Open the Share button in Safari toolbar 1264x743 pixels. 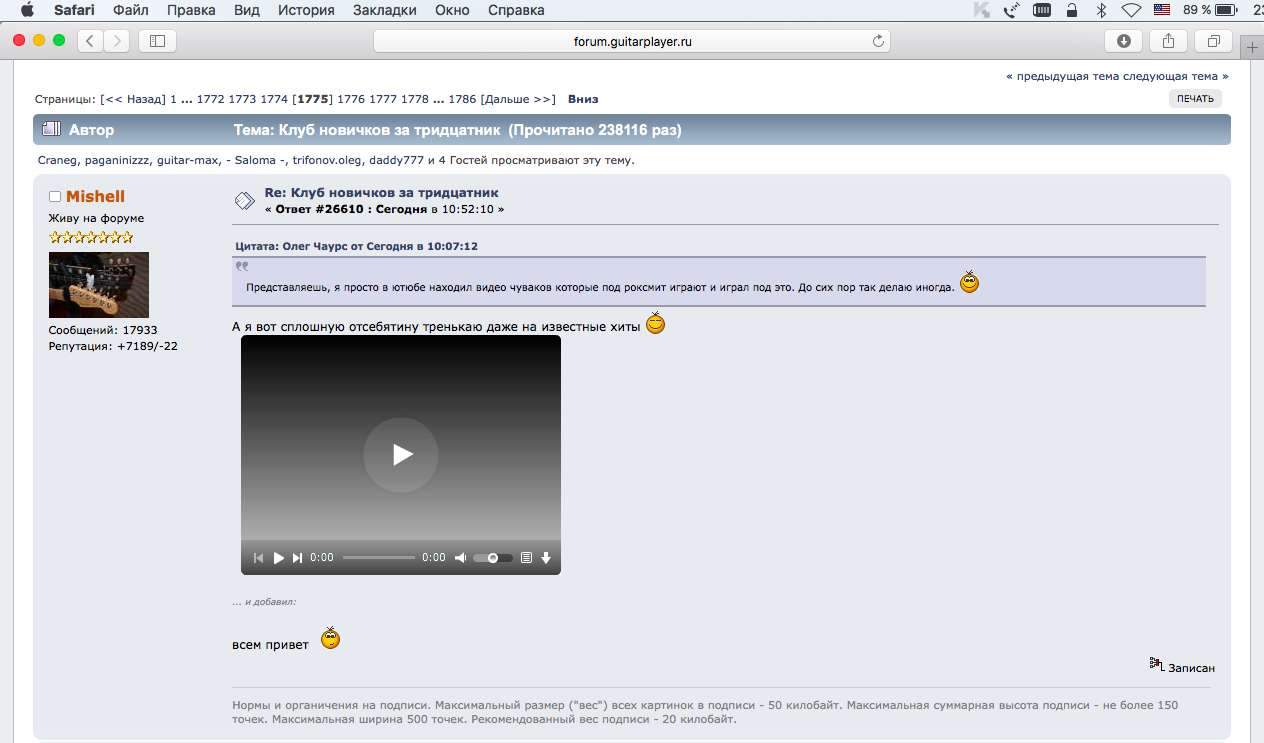(1169, 41)
